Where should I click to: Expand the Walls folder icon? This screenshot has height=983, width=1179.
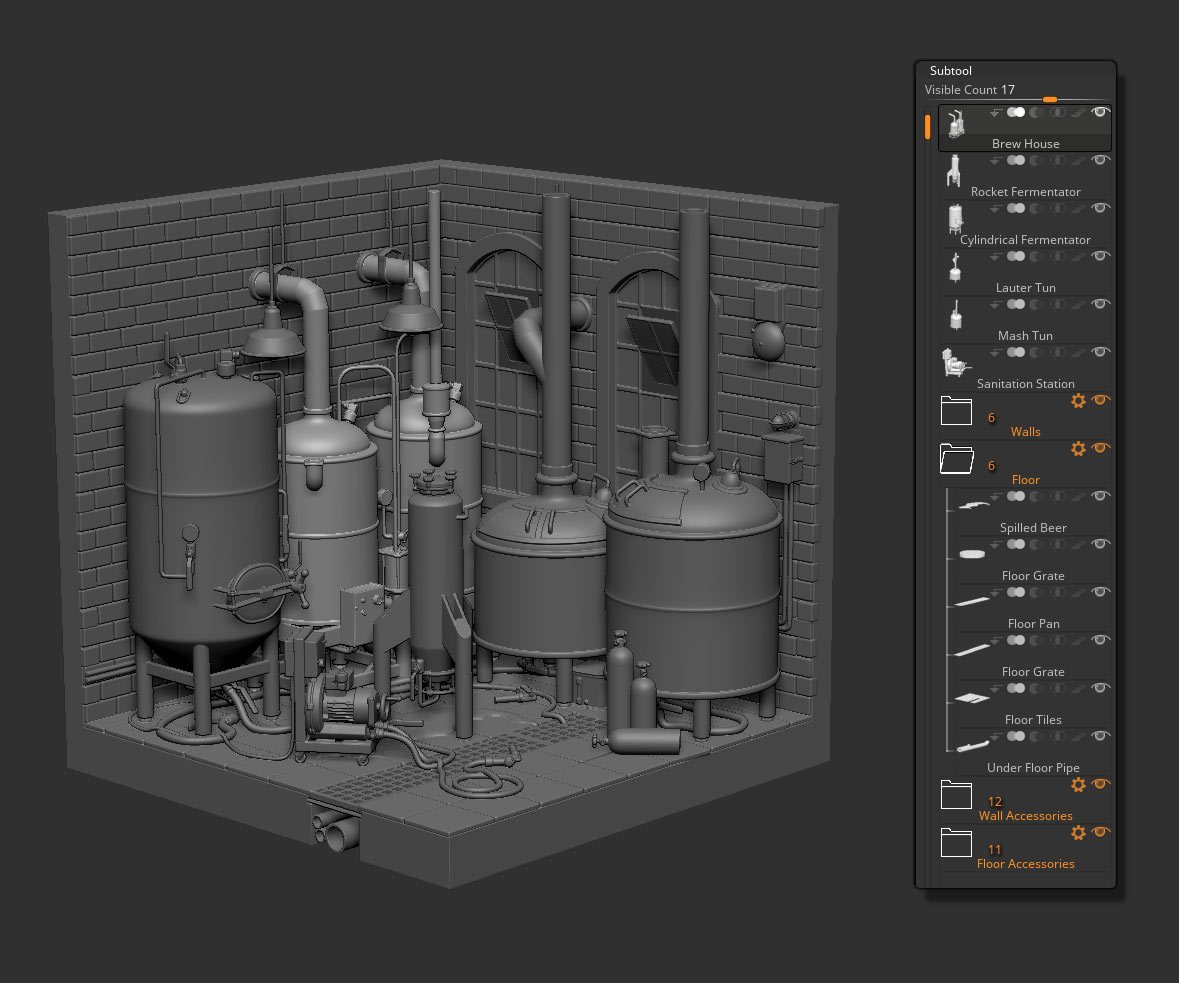[956, 411]
